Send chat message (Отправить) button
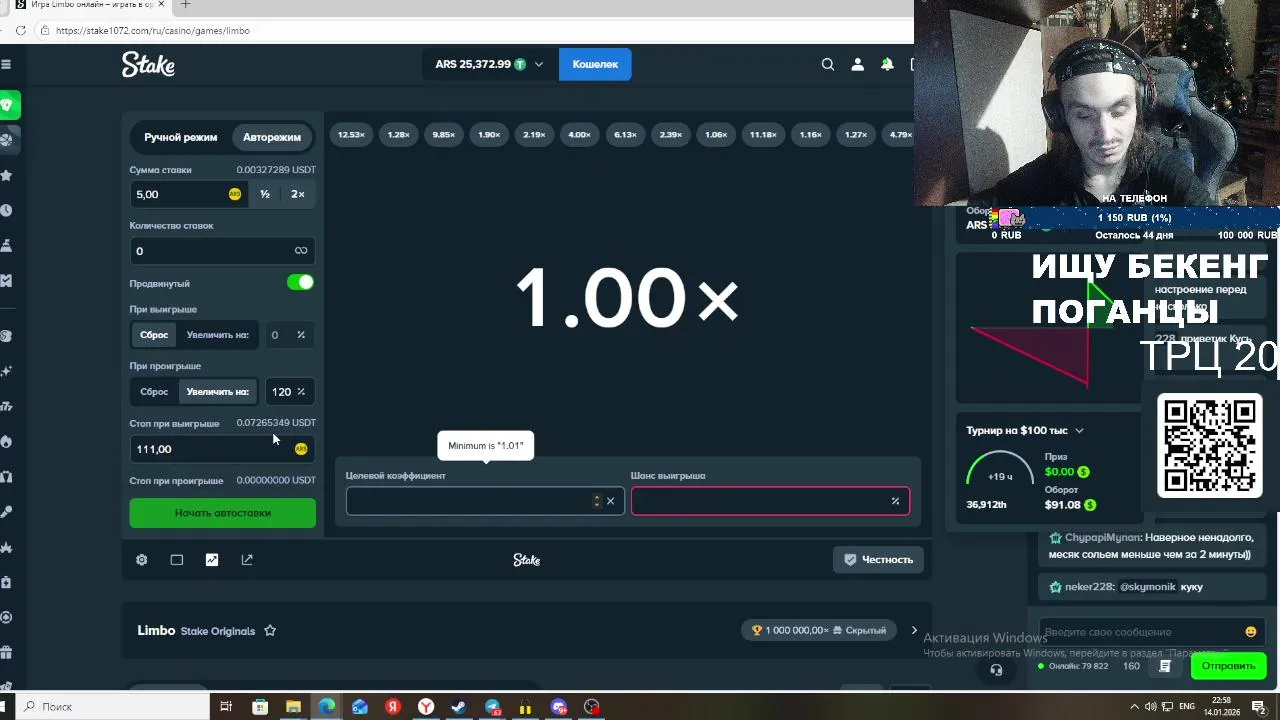Viewport: 1280px width, 720px height. tap(1228, 666)
